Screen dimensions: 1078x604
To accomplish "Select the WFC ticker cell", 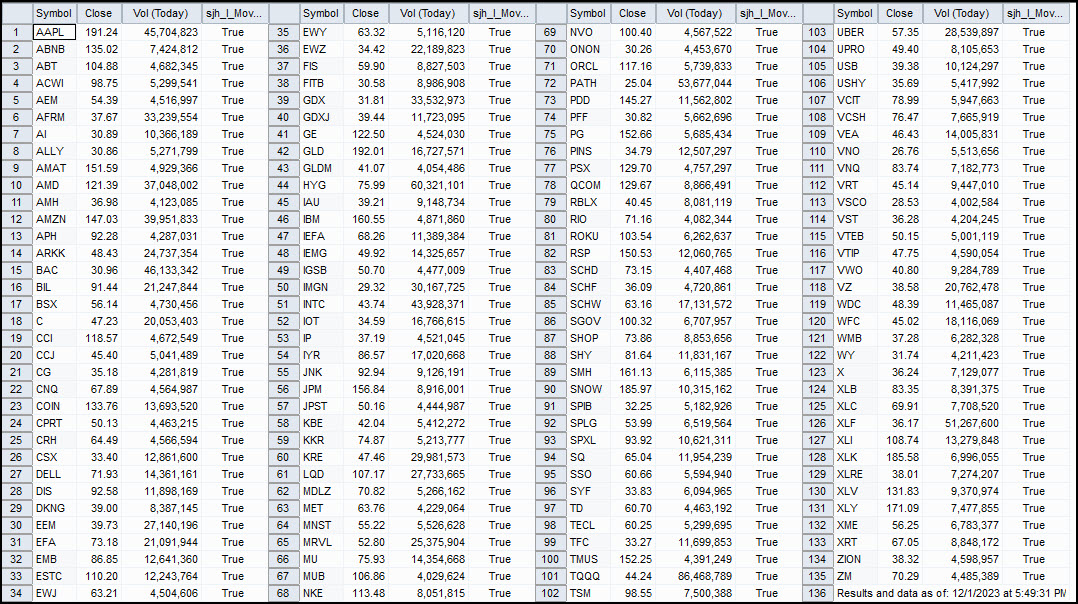I will (x=855, y=322).
